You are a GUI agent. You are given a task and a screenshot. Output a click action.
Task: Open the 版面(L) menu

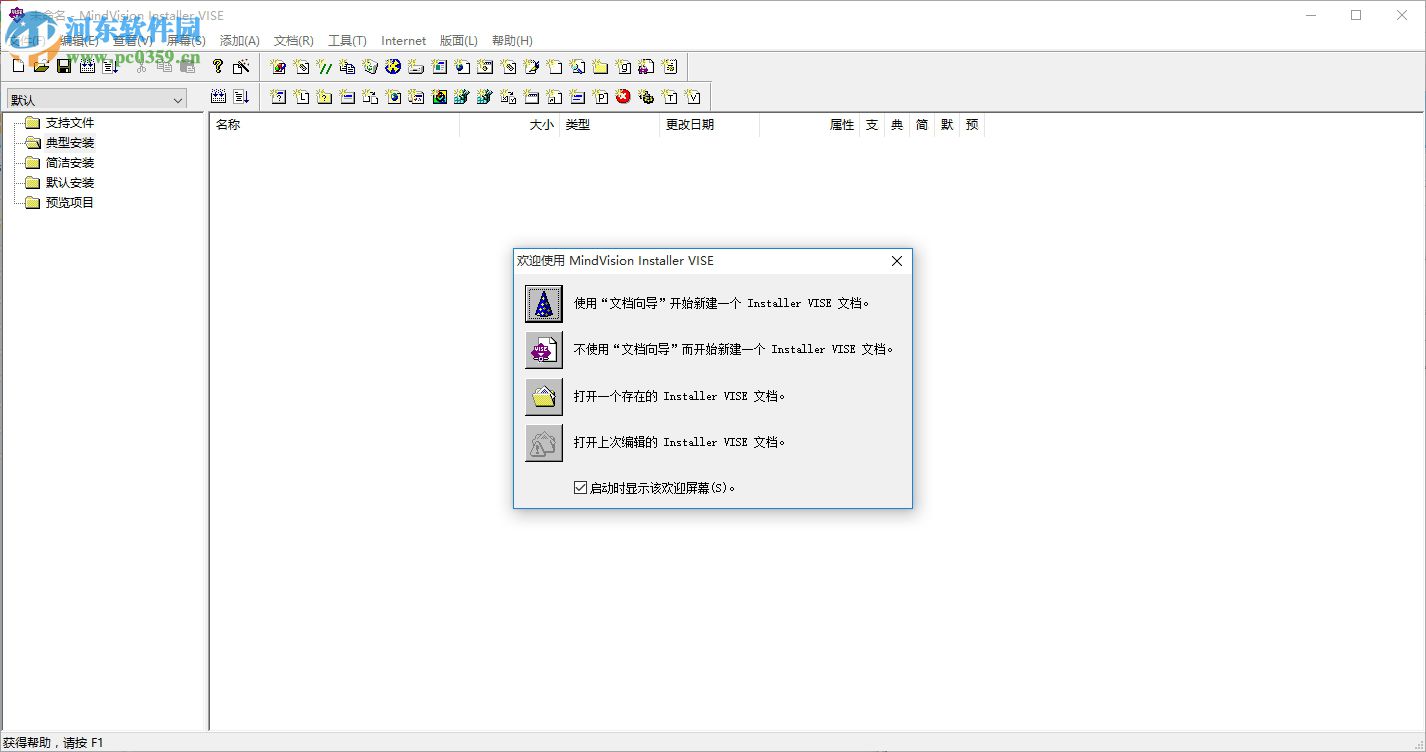(458, 41)
